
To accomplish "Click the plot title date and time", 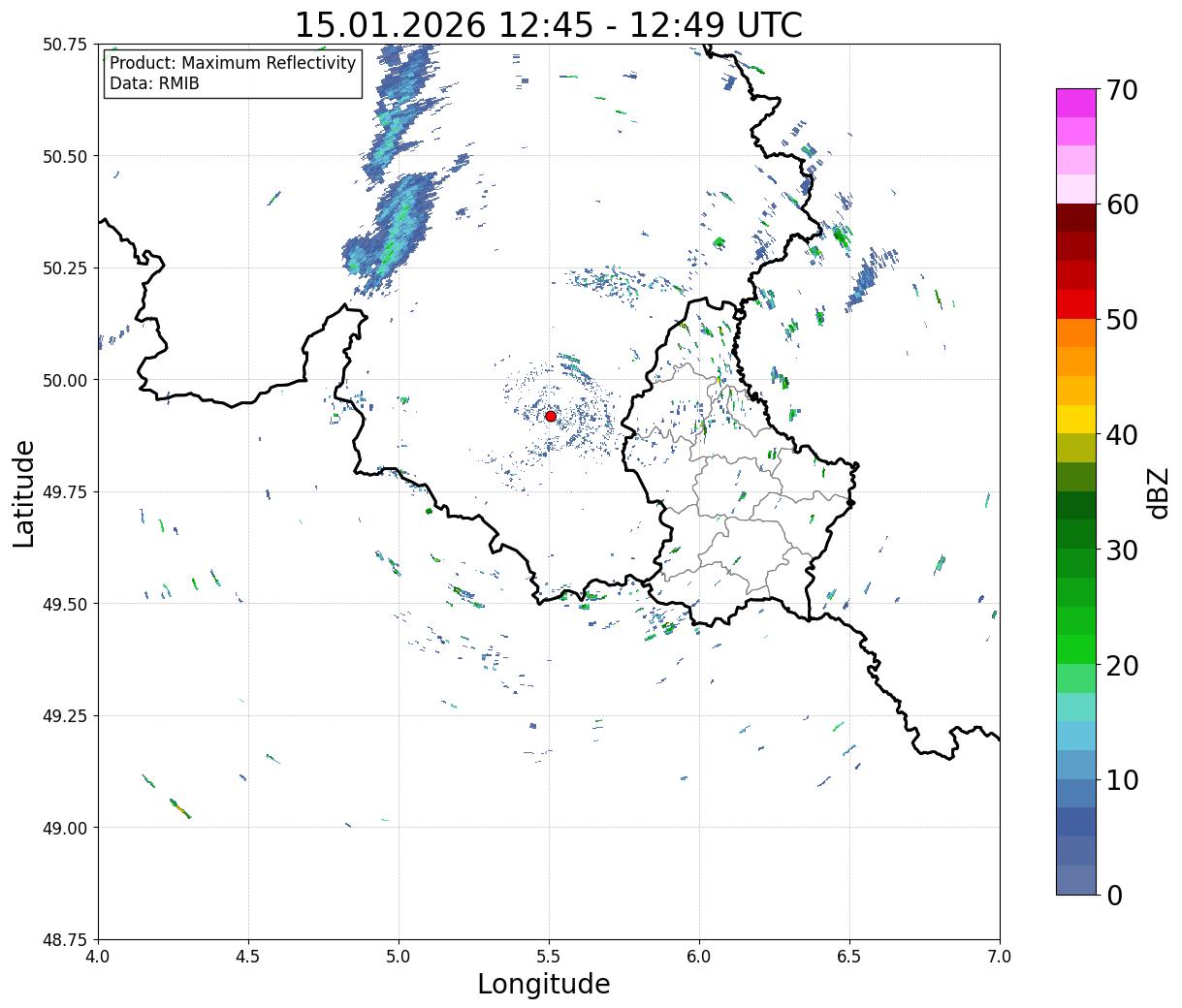I will [548, 24].
